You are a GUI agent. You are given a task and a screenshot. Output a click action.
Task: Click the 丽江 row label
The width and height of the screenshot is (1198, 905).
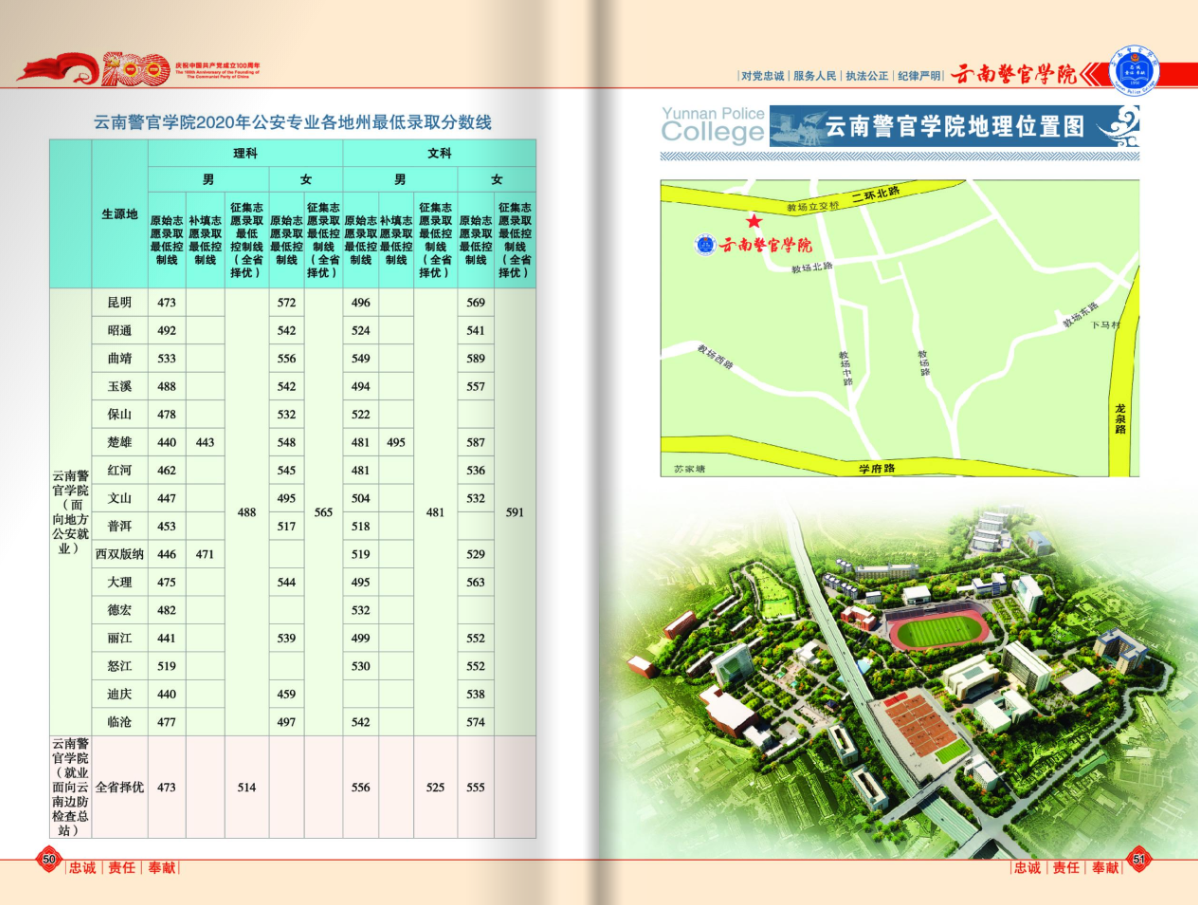(x=120, y=638)
